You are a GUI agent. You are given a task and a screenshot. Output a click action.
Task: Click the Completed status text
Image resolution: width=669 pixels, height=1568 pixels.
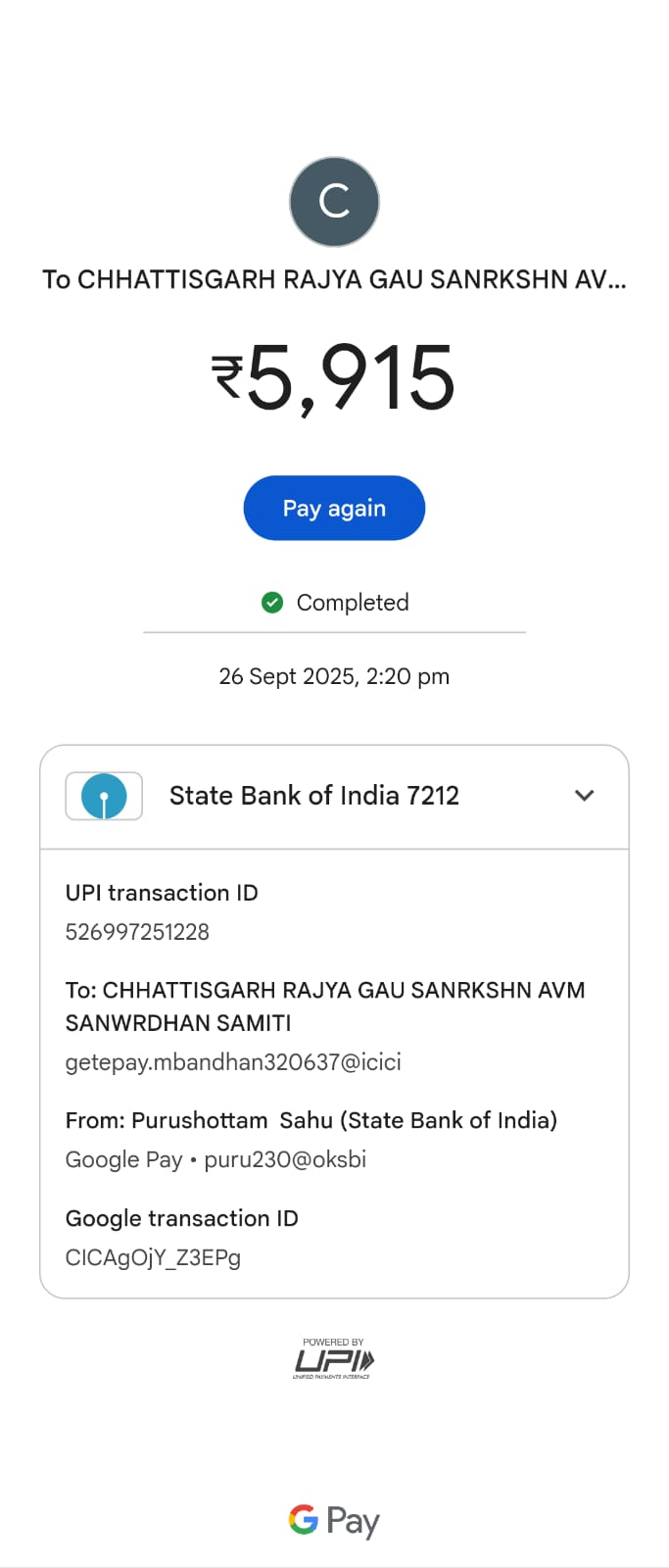pos(353,603)
